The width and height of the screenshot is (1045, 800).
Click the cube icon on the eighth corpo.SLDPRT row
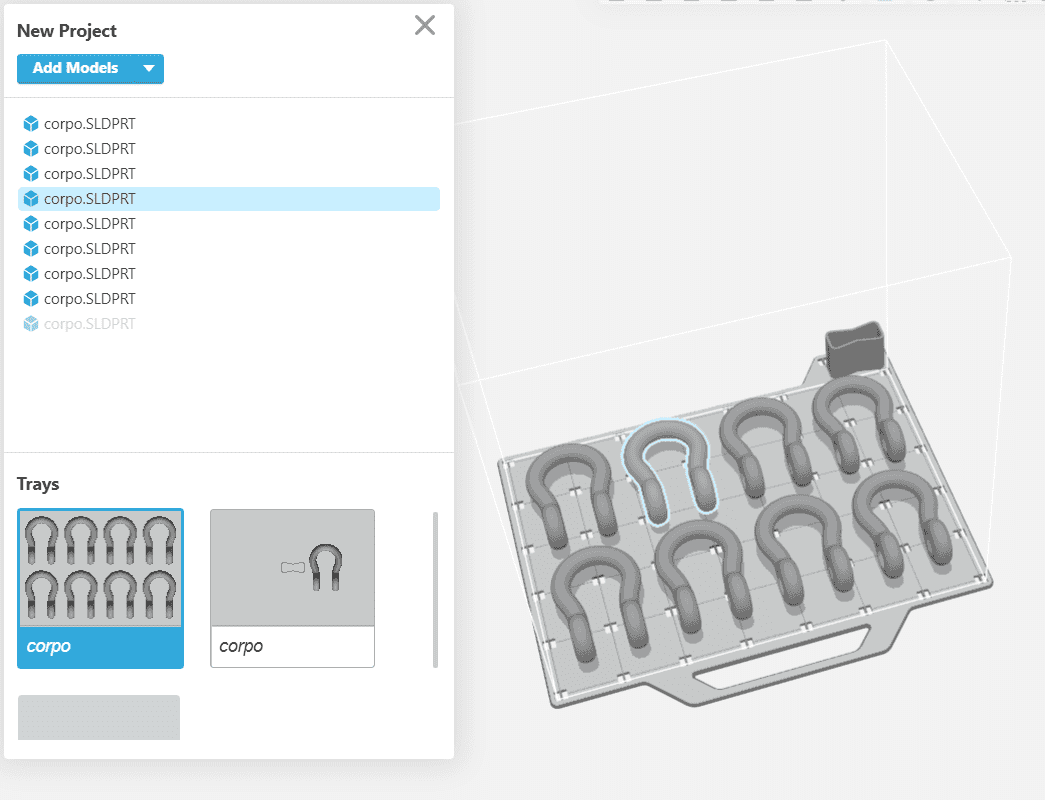click(29, 298)
